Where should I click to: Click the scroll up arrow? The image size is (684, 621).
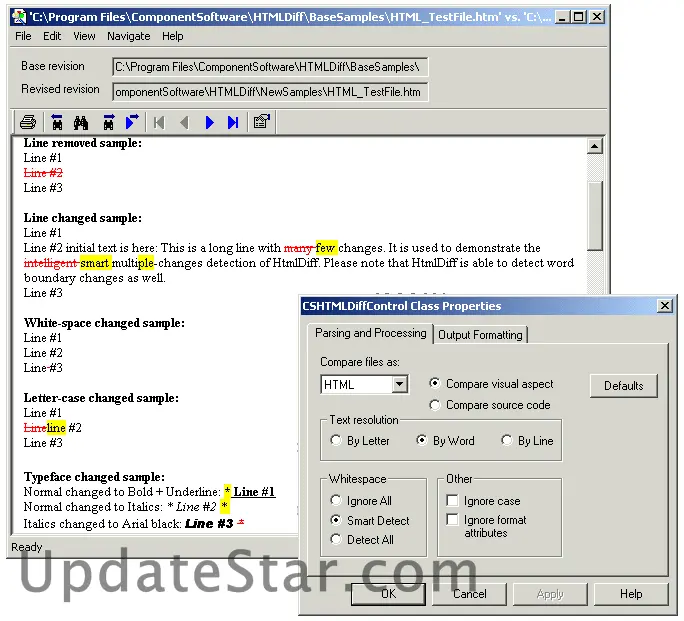pyautogui.click(x=595, y=146)
